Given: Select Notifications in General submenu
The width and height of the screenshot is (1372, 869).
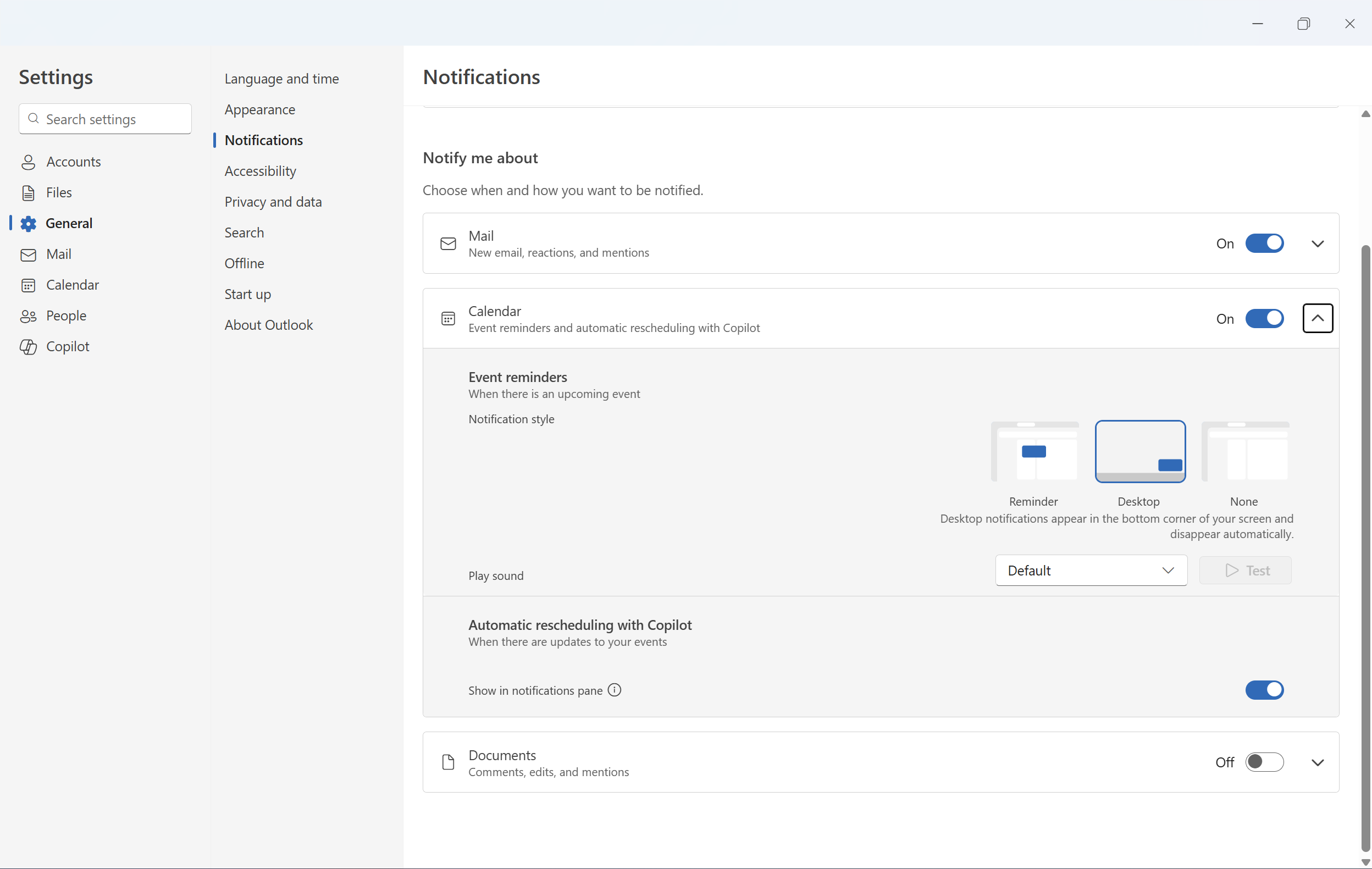Looking at the screenshot, I should [x=264, y=140].
